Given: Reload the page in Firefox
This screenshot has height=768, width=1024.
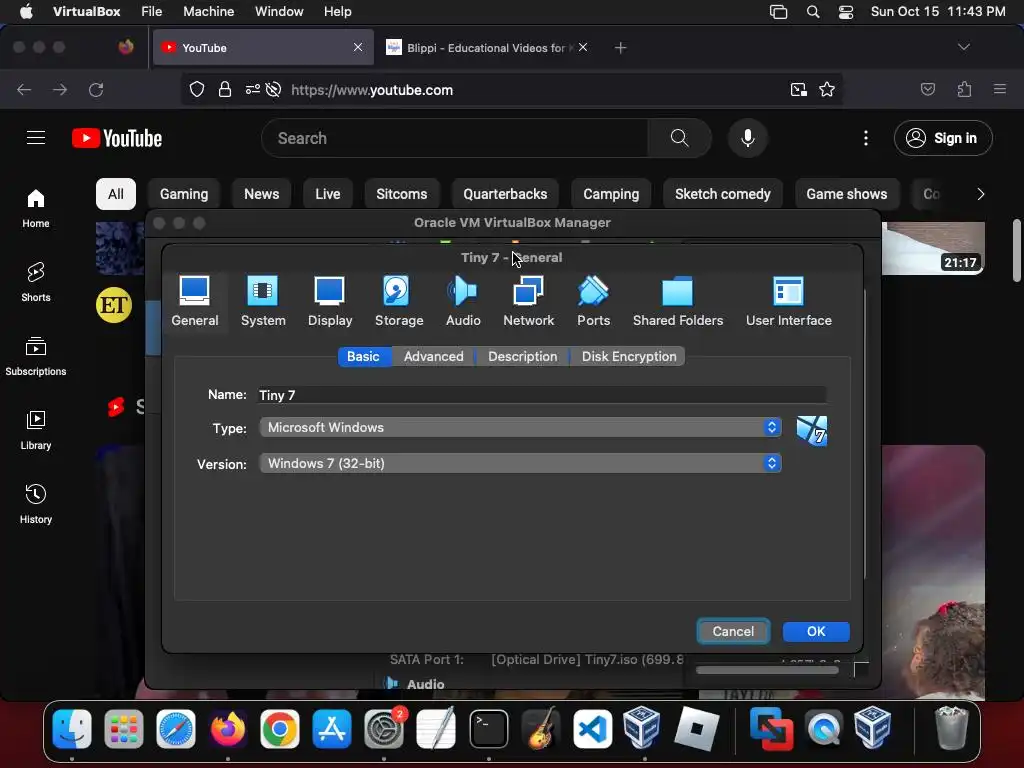Looking at the screenshot, I should (x=96, y=89).
